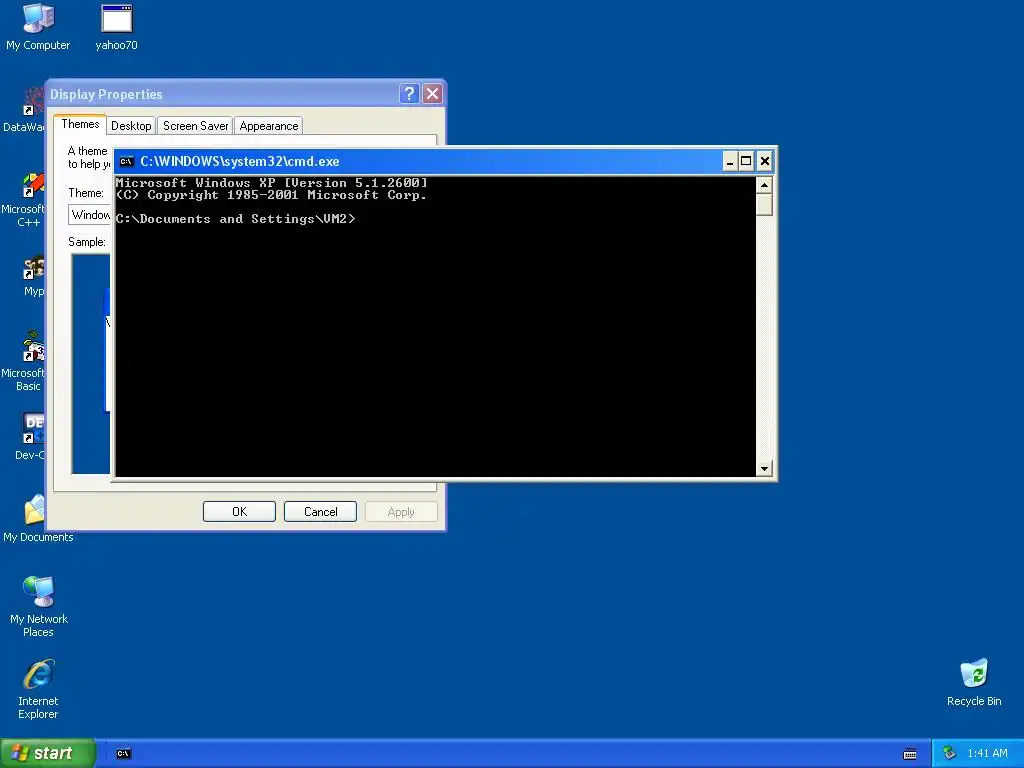Minimize the cmd.exe window
This screenshot has width=1024, height=768.
[729, 161]
